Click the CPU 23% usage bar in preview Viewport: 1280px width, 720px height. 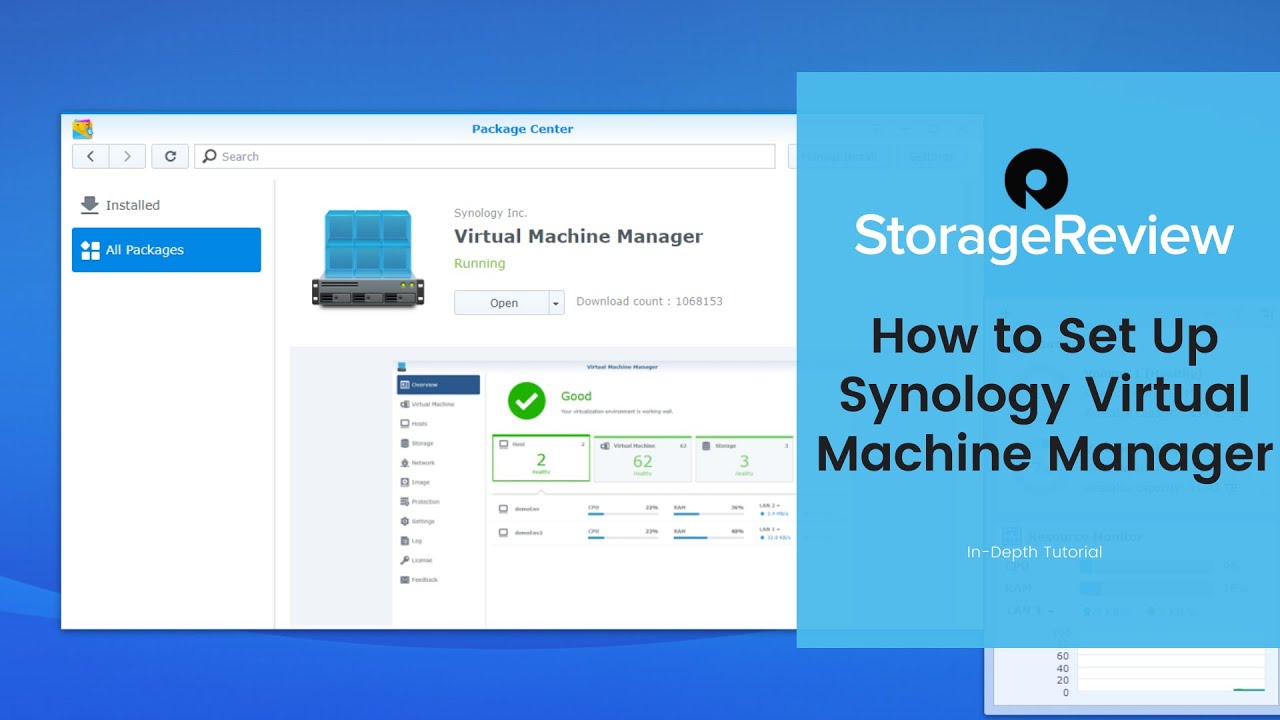(x=622, y=538)
